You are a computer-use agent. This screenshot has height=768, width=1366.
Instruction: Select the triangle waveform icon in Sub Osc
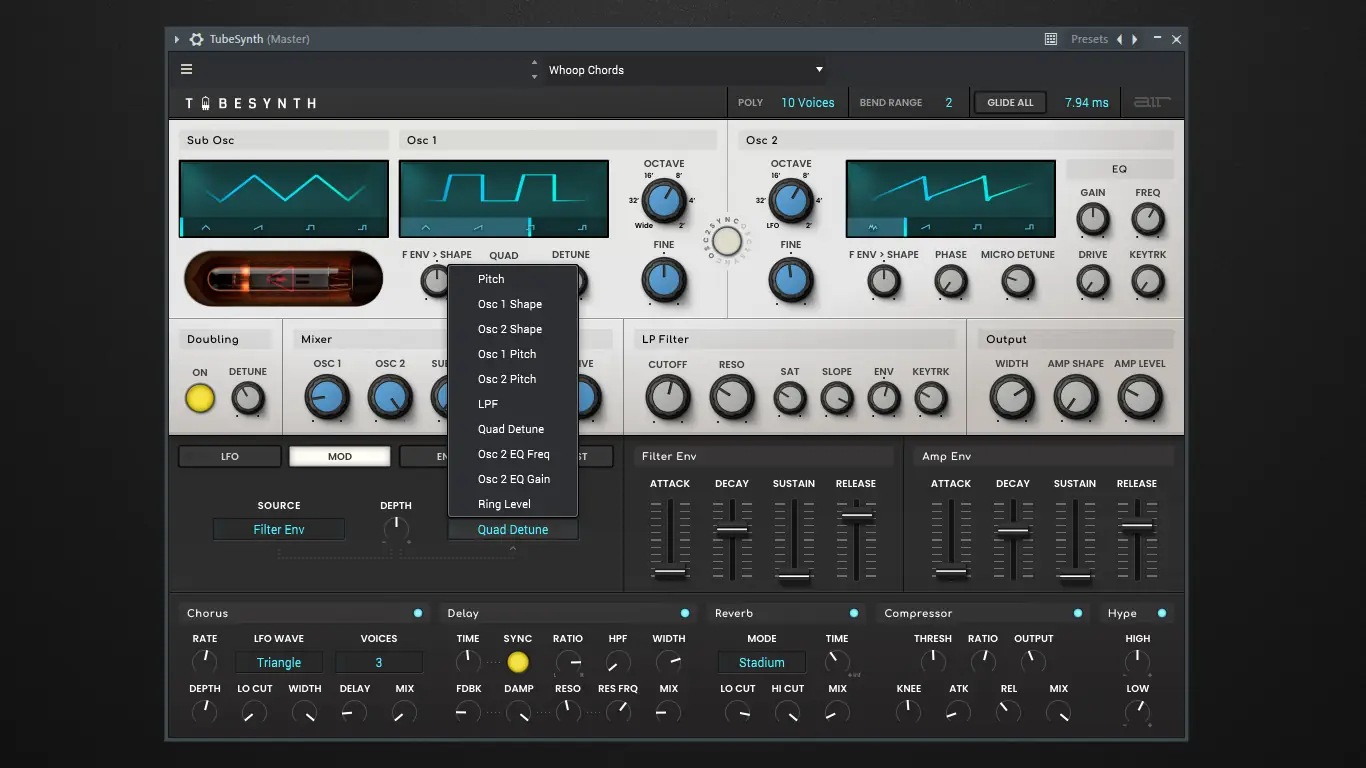click(206, 227)
